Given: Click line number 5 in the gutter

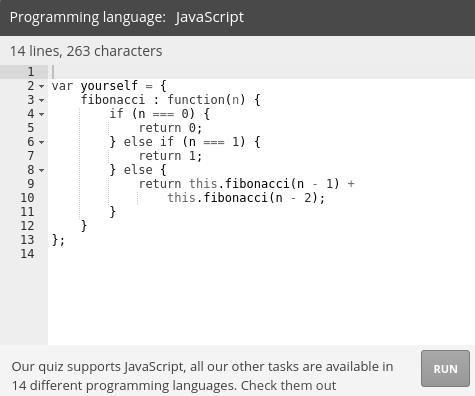Looking at the screenshot, I should 31,128.
